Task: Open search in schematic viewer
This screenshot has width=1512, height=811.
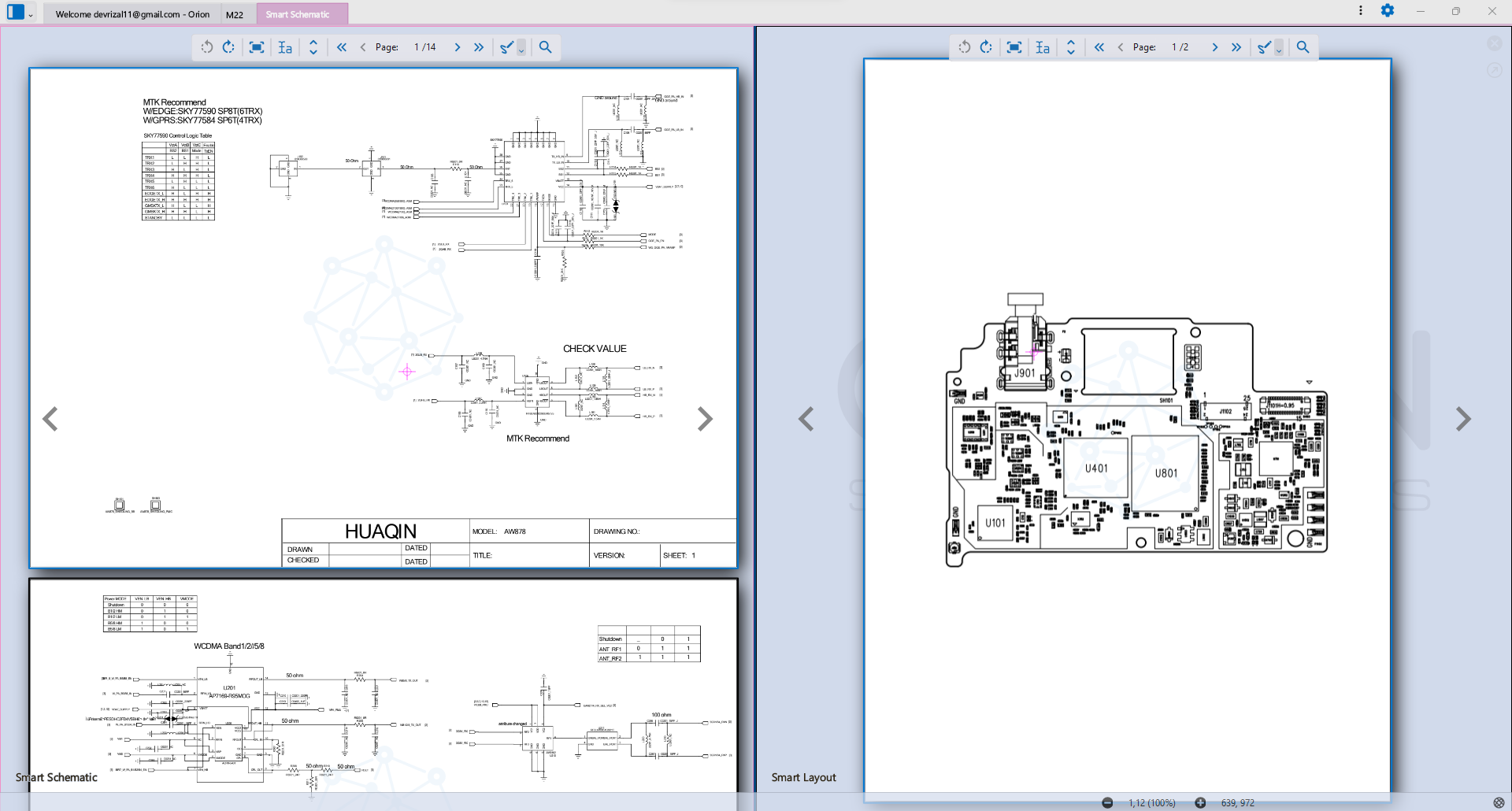Action: click(x=545, y=47)
